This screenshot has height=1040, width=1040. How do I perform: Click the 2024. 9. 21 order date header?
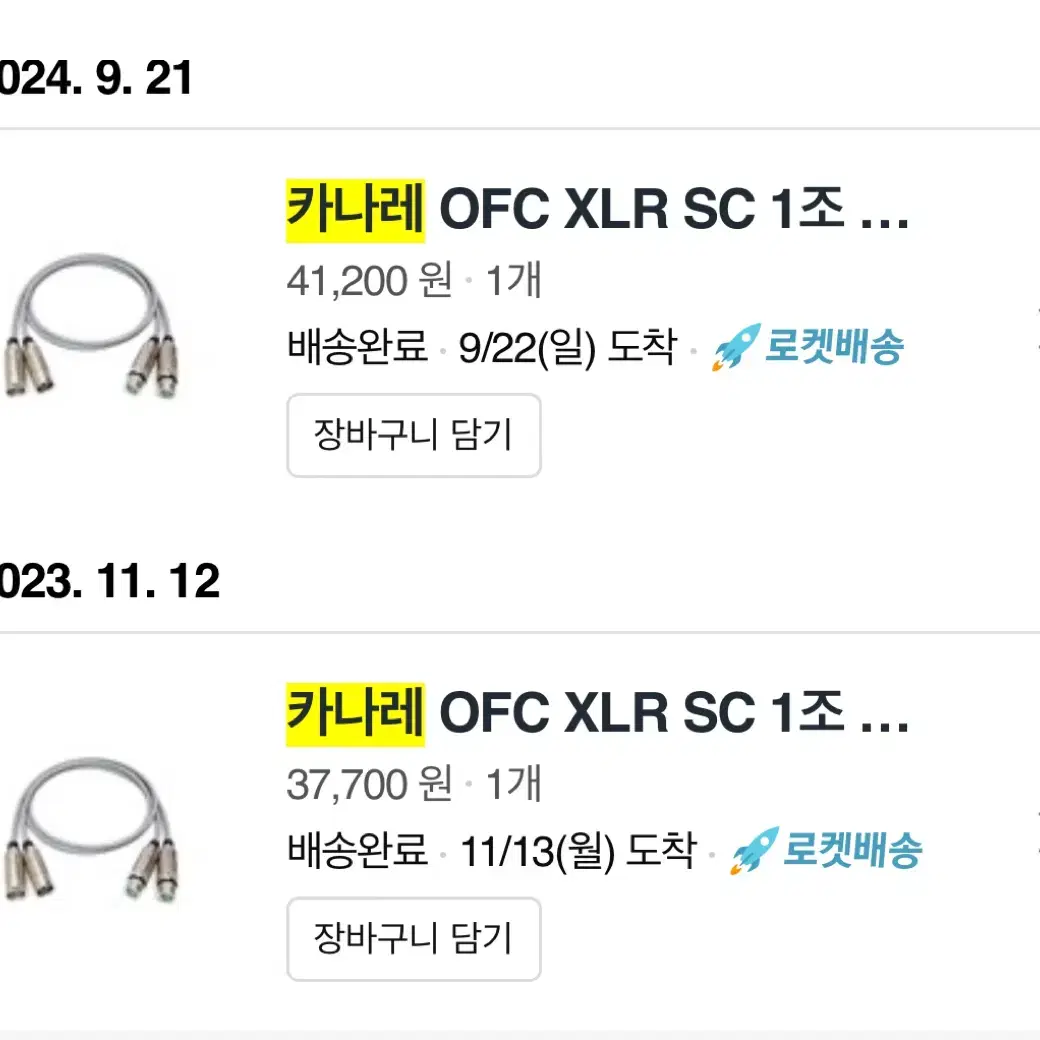pyautogui.click(x=95, y=78)
